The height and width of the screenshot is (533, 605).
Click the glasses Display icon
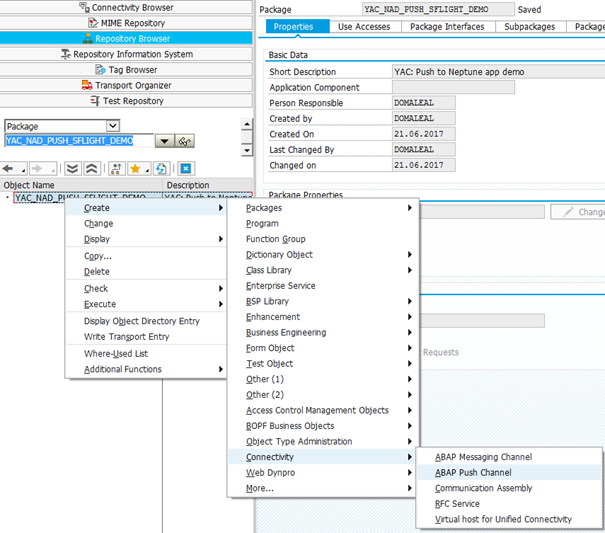[x=184, y=141]
